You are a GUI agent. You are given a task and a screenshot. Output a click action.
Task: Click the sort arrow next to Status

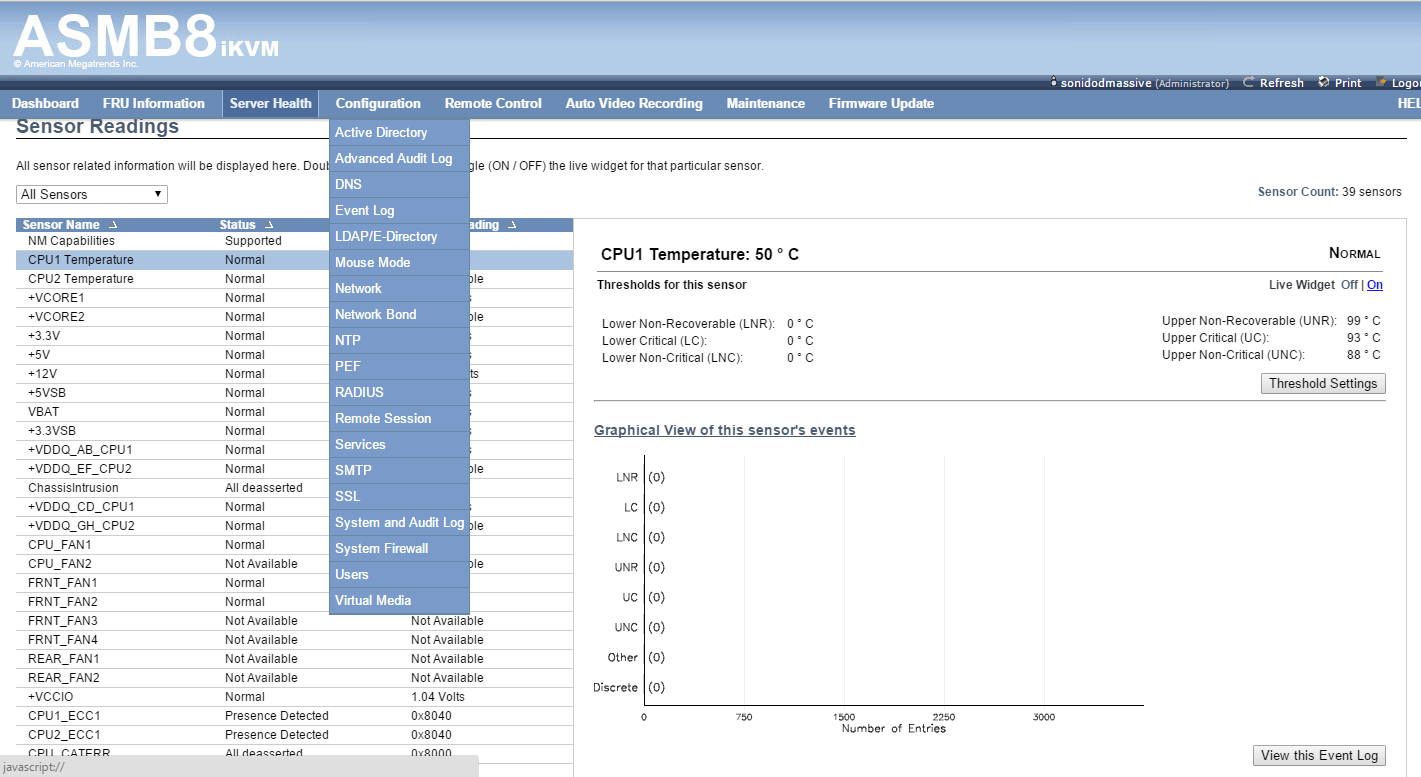point(269,225)
